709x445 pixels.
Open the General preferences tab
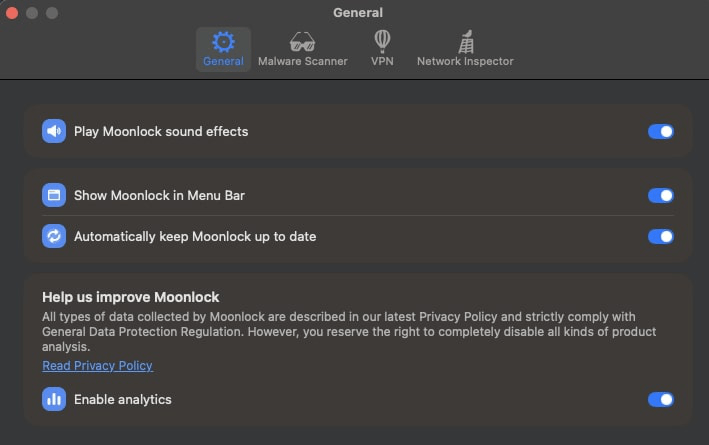pyautogui.click(x=223, y=49)
